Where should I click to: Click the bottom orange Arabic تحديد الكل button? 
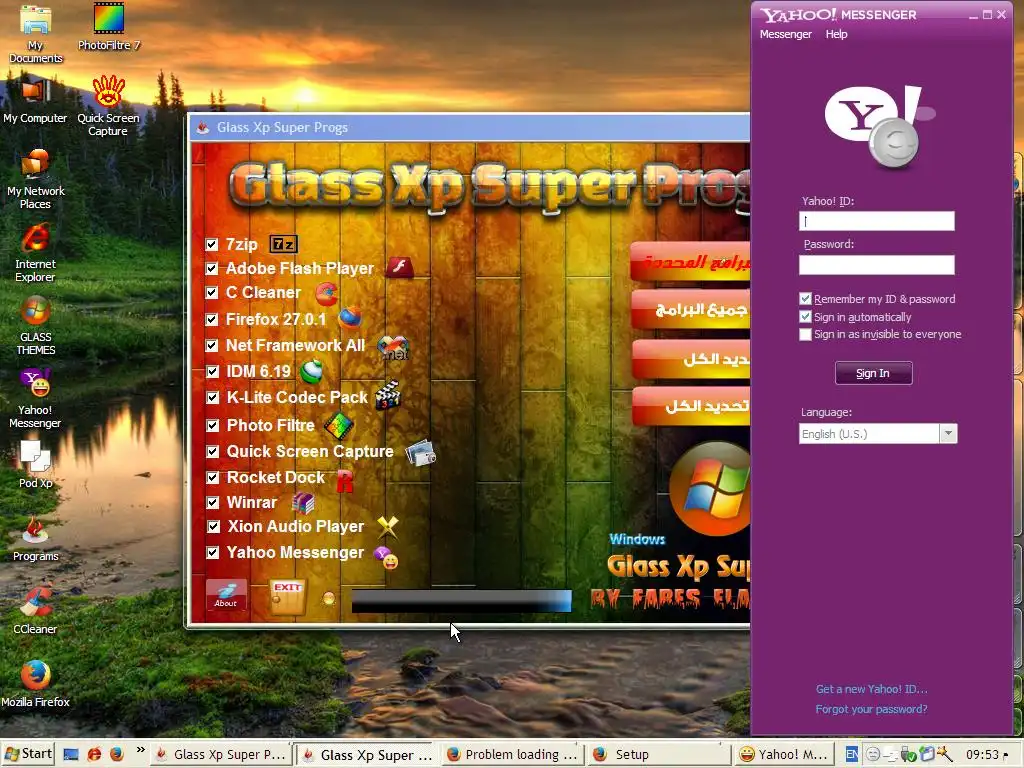(691, 406)
